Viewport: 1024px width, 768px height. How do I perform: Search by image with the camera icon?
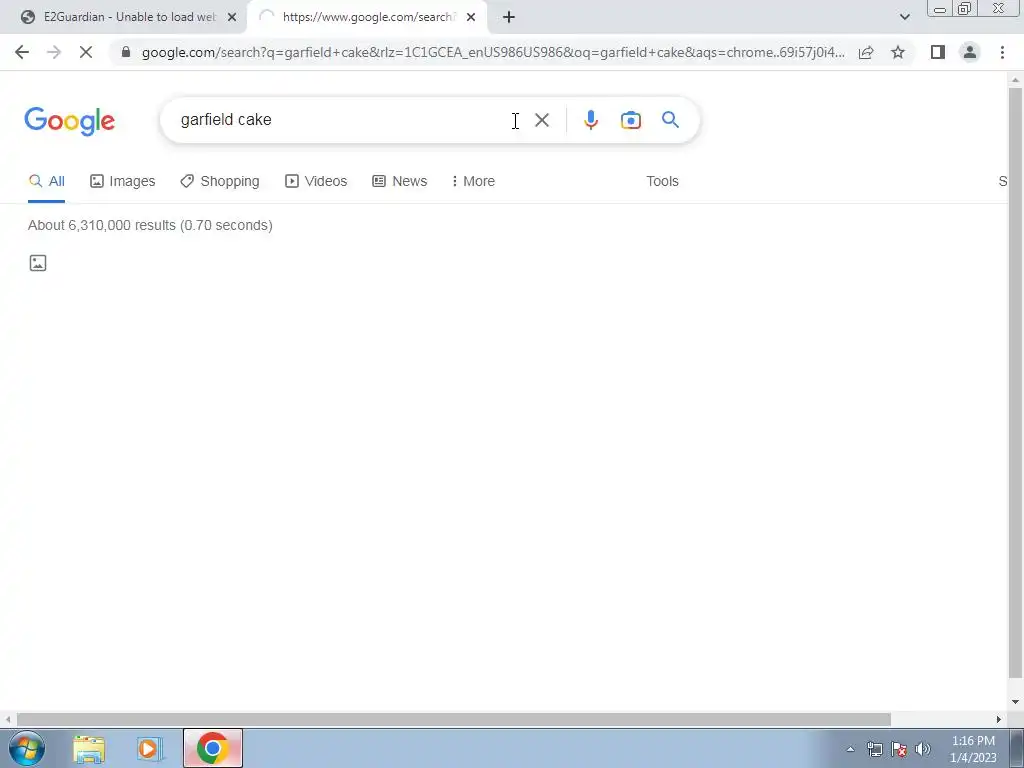630,120
